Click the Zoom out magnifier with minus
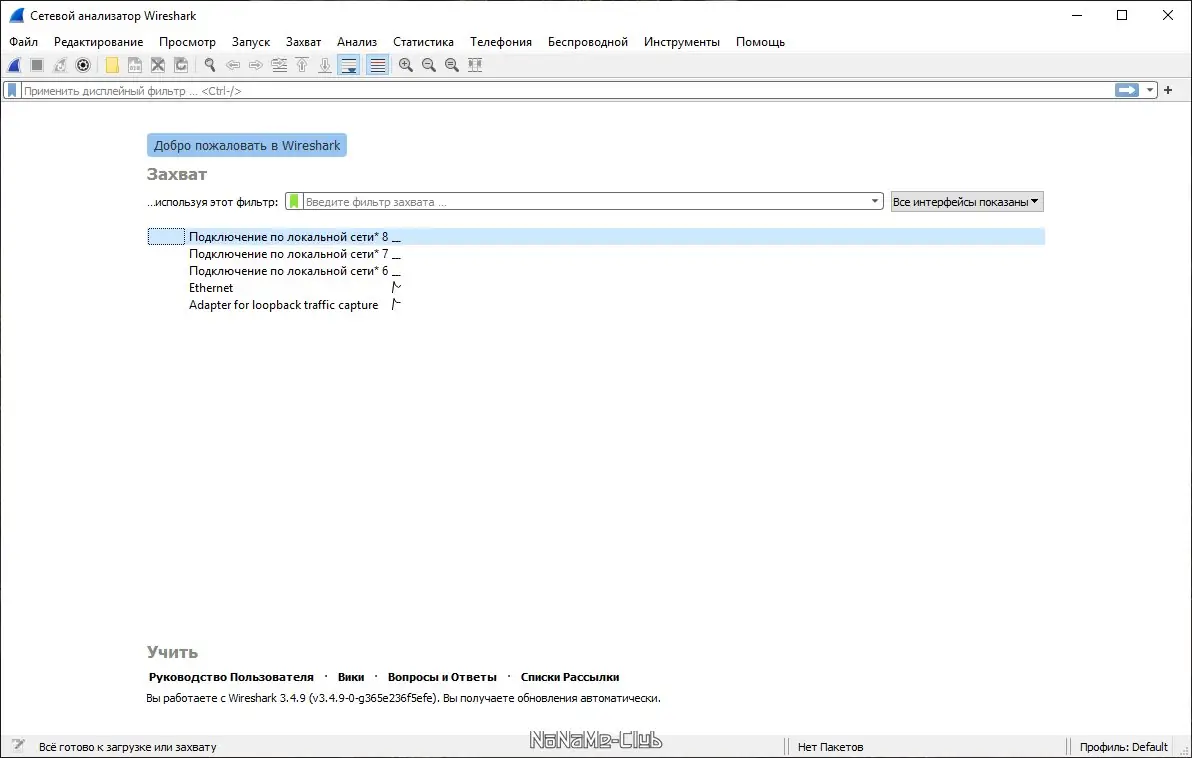 click(429, 65)
